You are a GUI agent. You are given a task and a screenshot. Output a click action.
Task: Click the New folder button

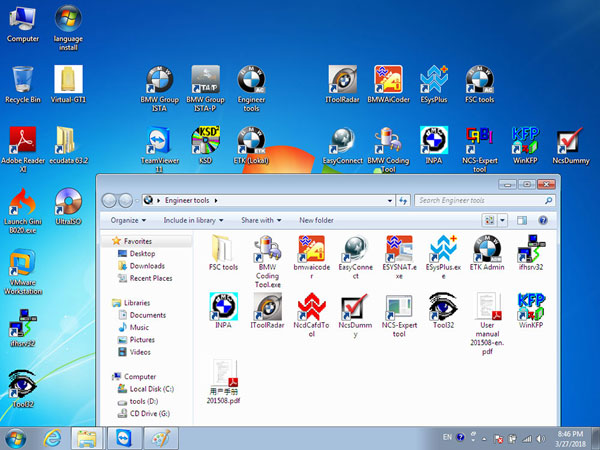(316, 219)
